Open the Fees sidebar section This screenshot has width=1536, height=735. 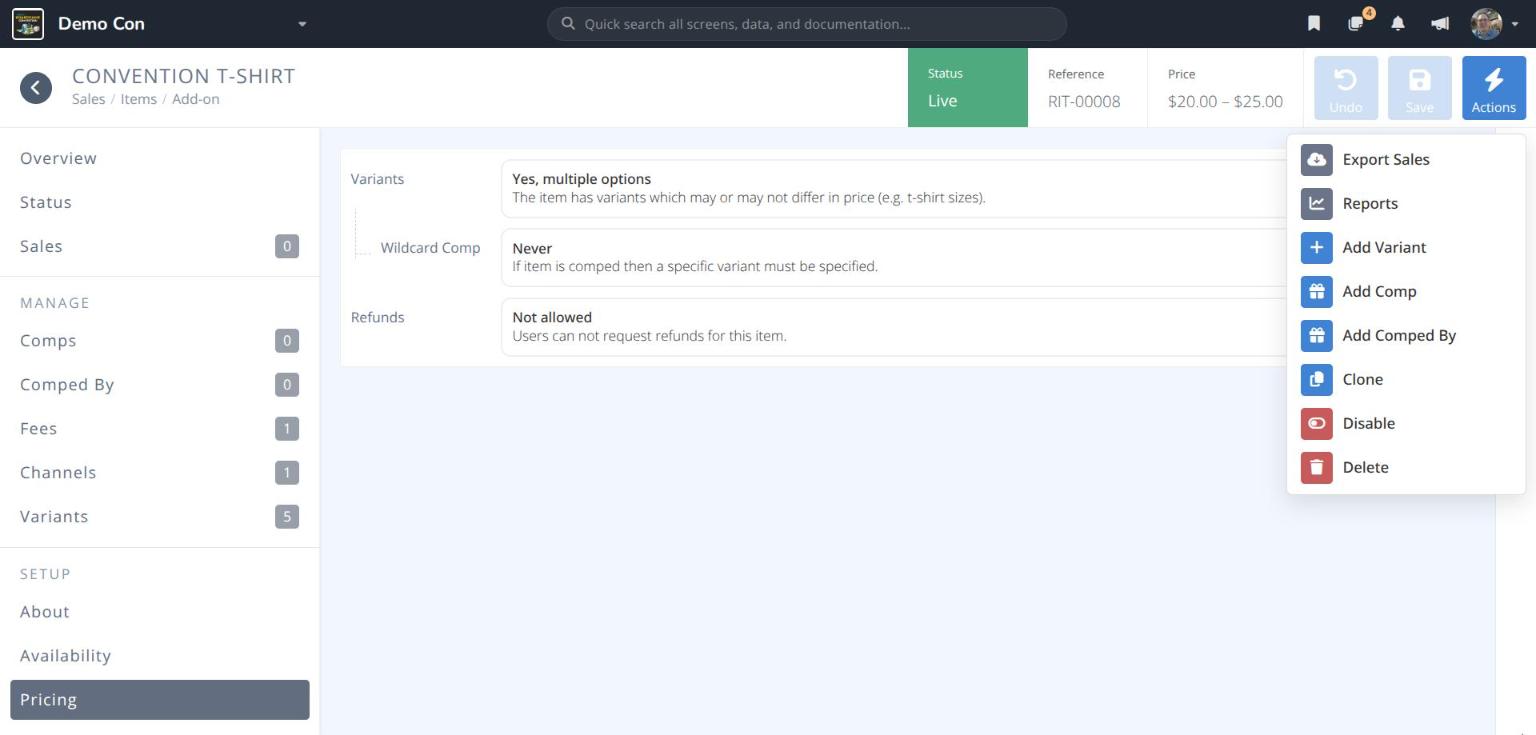pos(160,429)
